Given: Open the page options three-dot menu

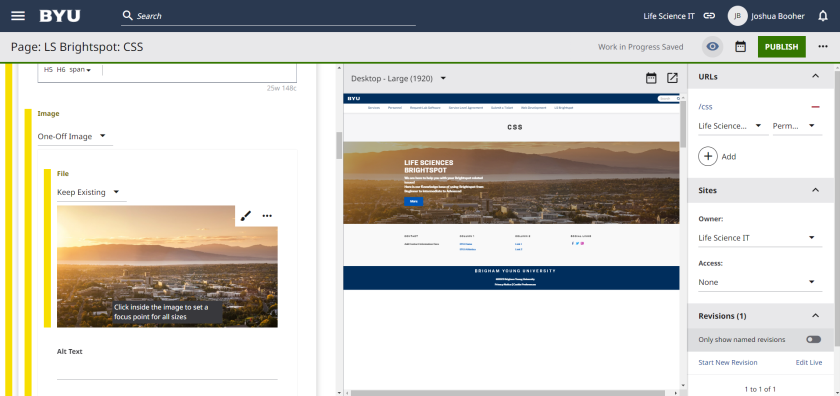Looking at the screenshot, I should click(823, 47).
